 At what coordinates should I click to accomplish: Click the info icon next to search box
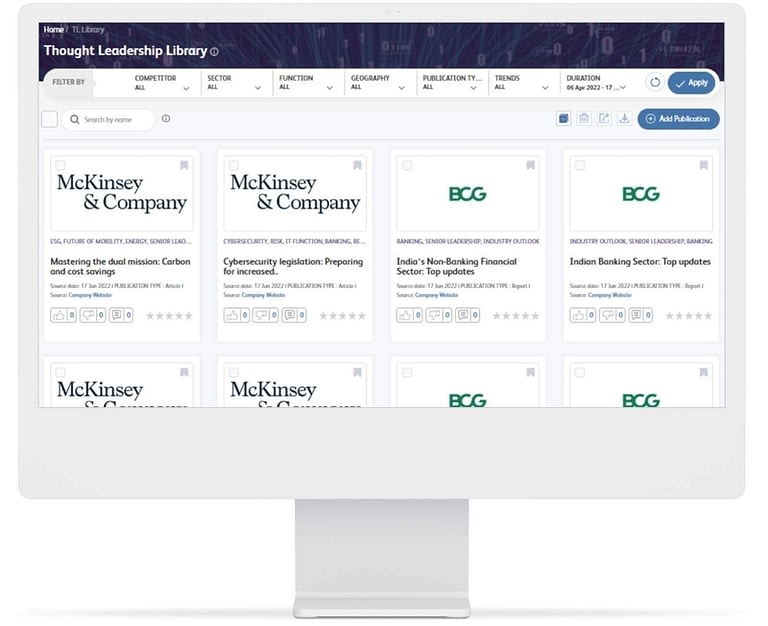click(166, 119)
